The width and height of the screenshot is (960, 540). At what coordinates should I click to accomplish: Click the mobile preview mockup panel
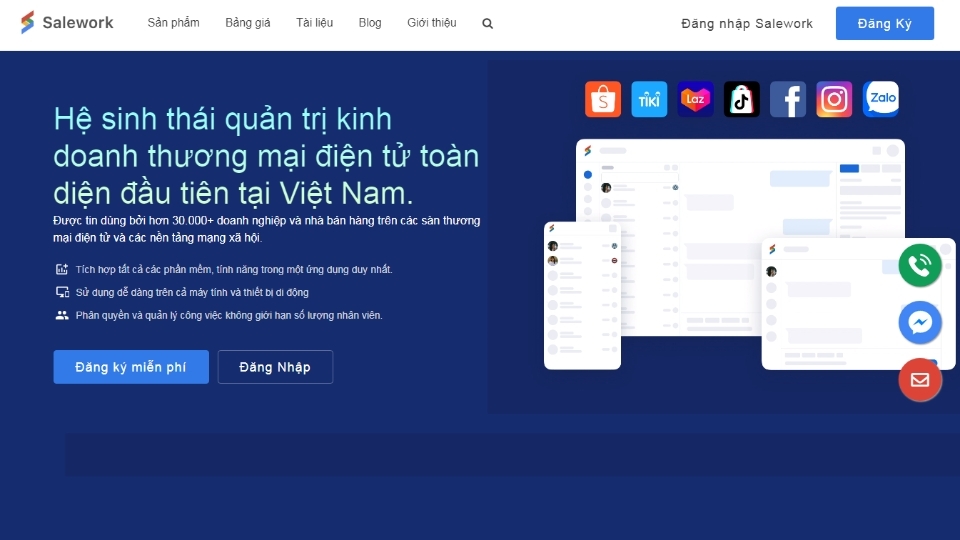pos(582,296)
